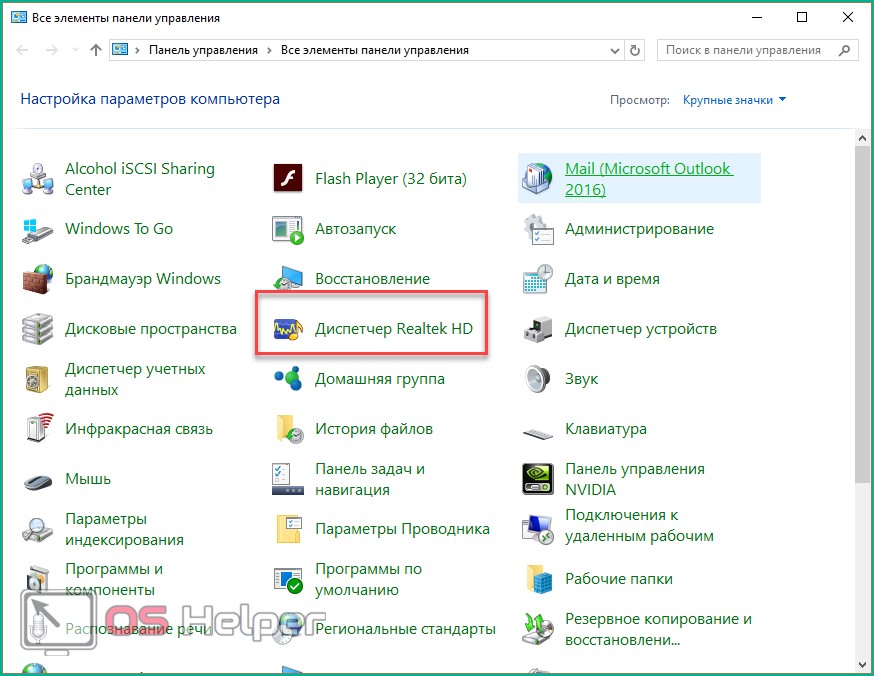Open the Программы и компоненты link
This screenshot has height=676, width=874.
[114, 579]
